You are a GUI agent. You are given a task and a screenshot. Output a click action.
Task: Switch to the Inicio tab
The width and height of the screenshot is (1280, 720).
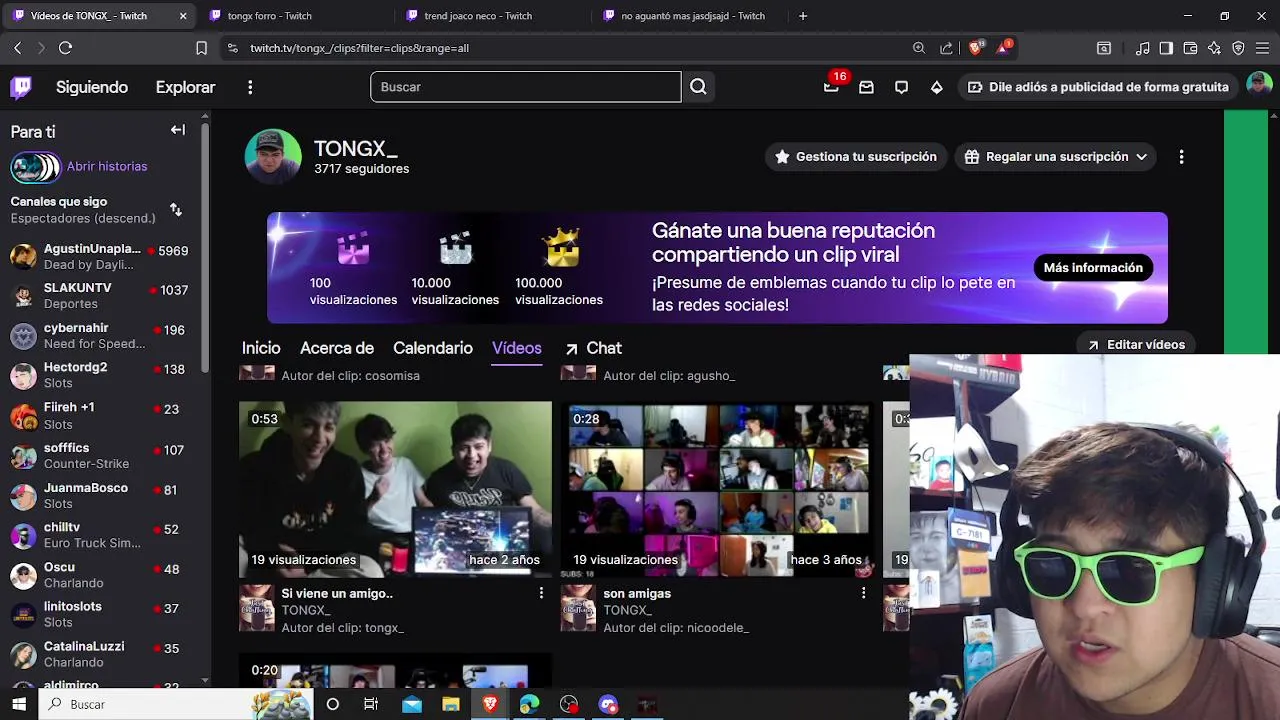pyautogui.click(x=261, y=348)
